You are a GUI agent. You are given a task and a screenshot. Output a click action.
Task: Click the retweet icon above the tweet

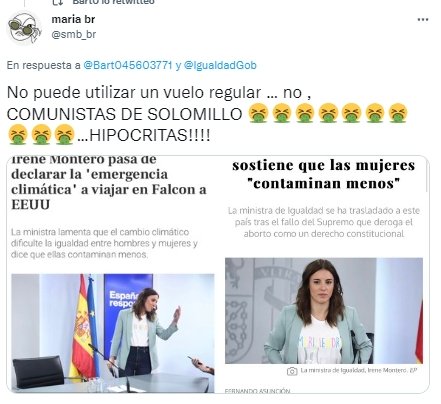(x=58, y=2)
